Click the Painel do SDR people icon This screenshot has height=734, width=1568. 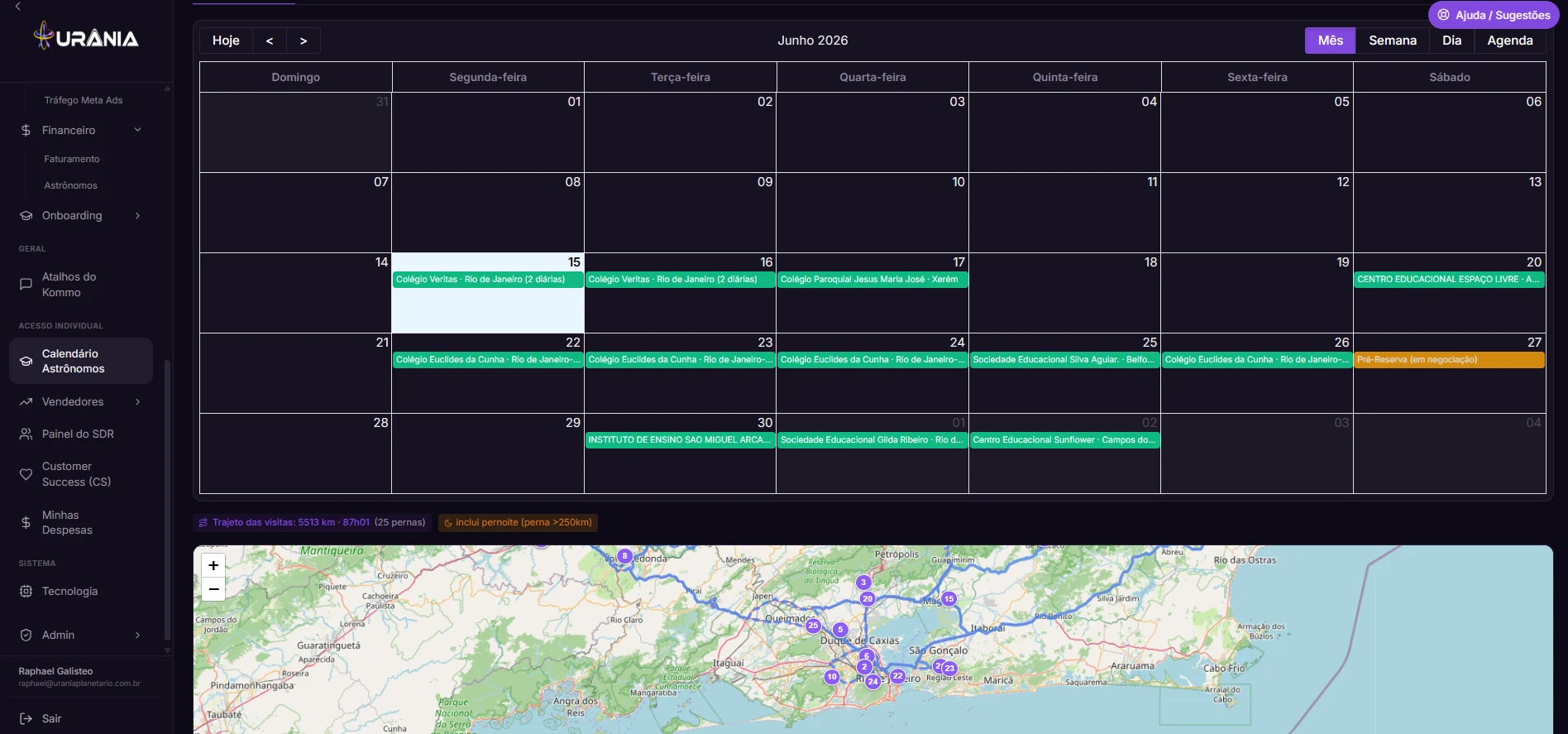tap(26, 434)
